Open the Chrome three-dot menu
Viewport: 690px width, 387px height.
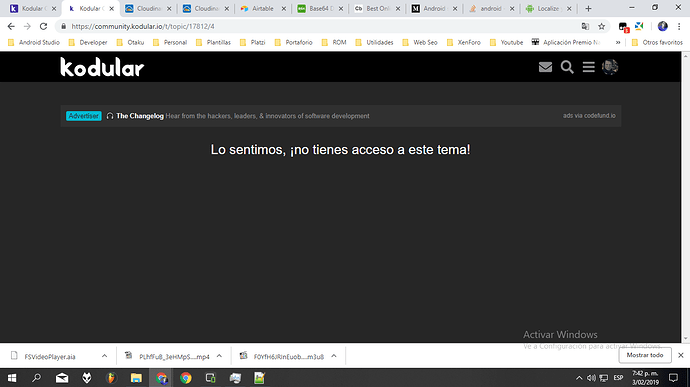click(x=679, y=26)
